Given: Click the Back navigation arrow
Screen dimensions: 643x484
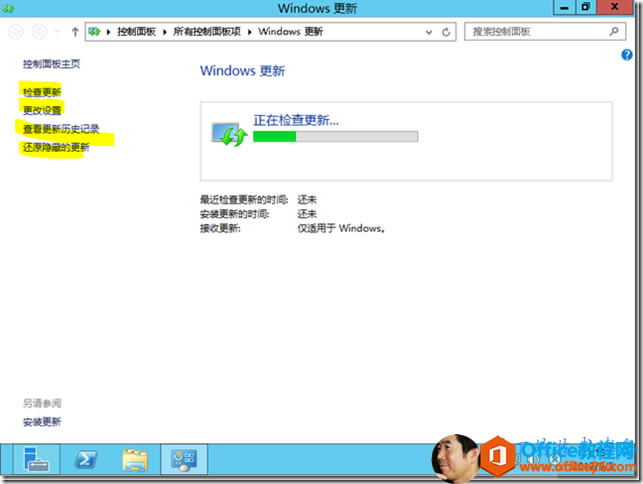Looking at the screenshot, I should 16,32.
